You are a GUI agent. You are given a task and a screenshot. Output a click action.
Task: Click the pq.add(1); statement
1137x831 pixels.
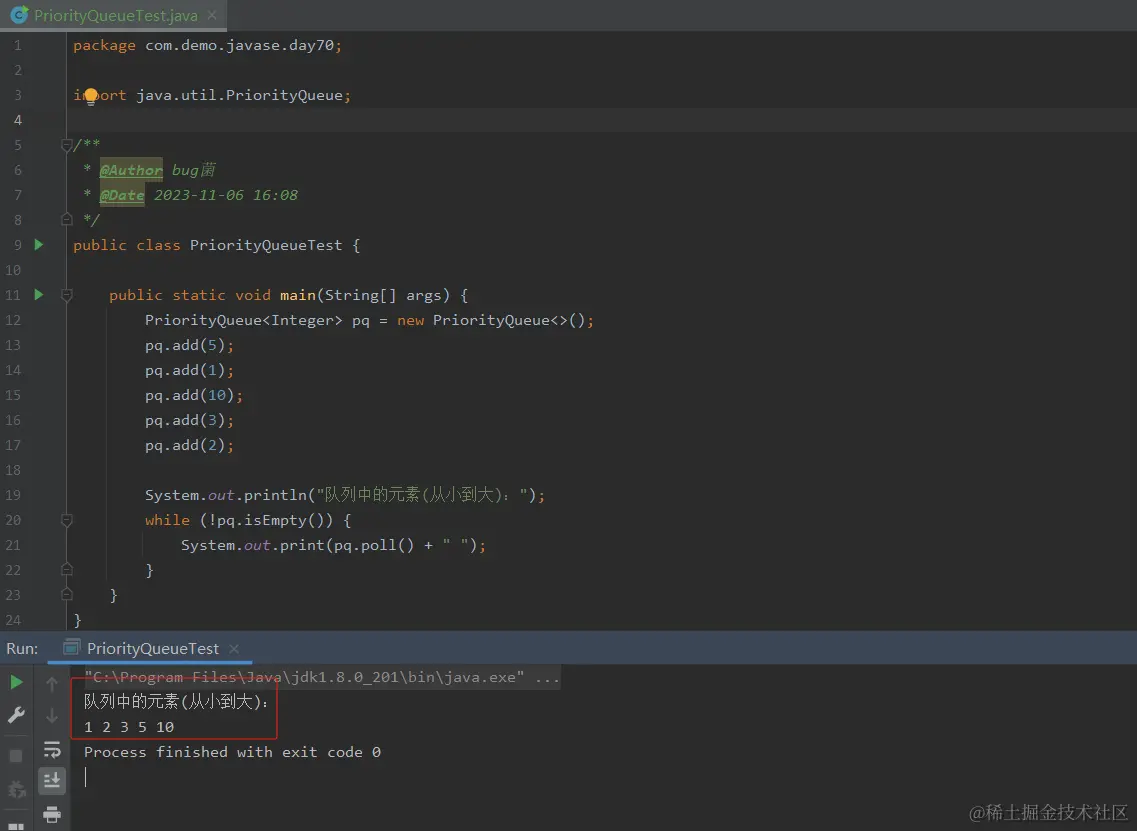click(189, 370)
